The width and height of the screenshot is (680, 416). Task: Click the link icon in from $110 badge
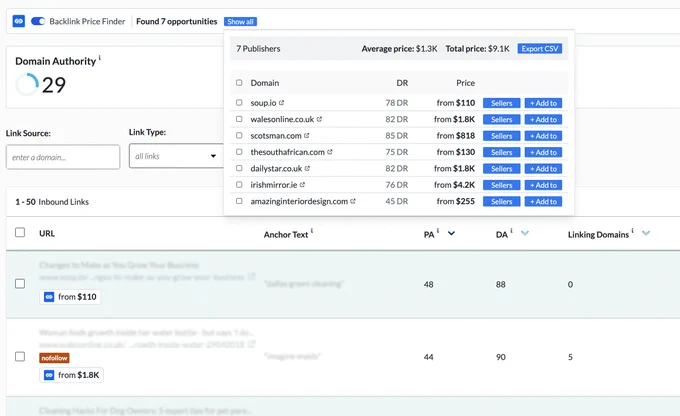click(49, 297)
